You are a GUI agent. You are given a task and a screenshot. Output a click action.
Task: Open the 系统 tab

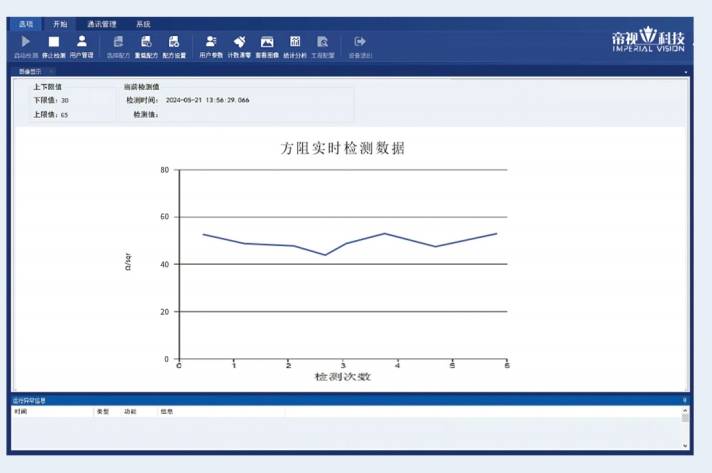143,24
